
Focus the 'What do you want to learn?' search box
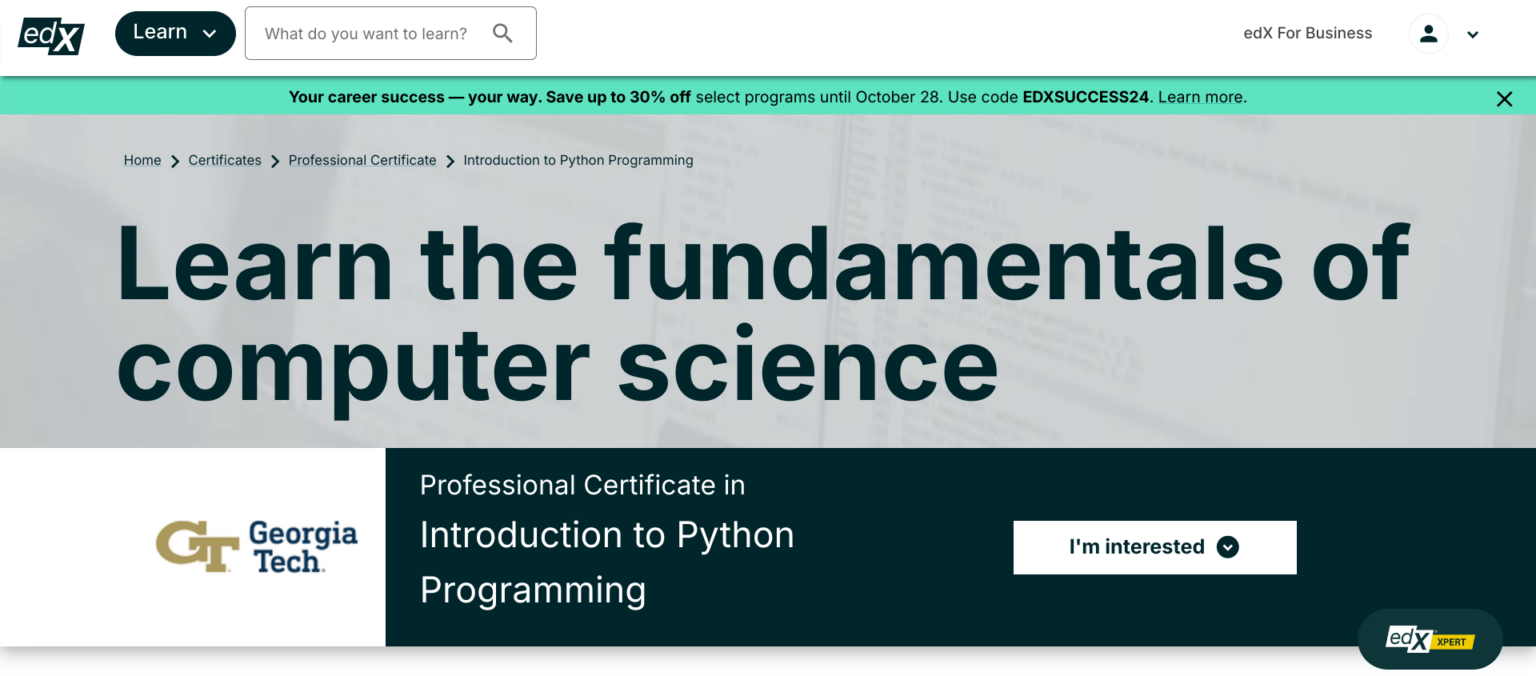366,34
